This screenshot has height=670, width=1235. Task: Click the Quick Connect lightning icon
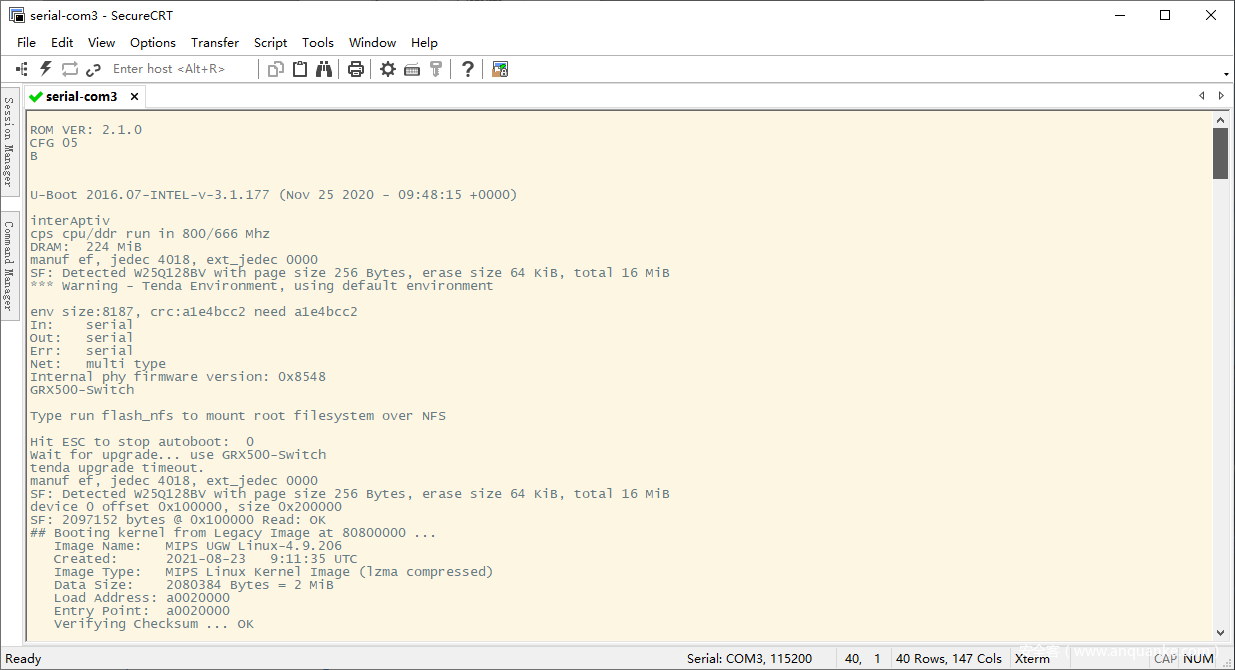coord(45,69)
